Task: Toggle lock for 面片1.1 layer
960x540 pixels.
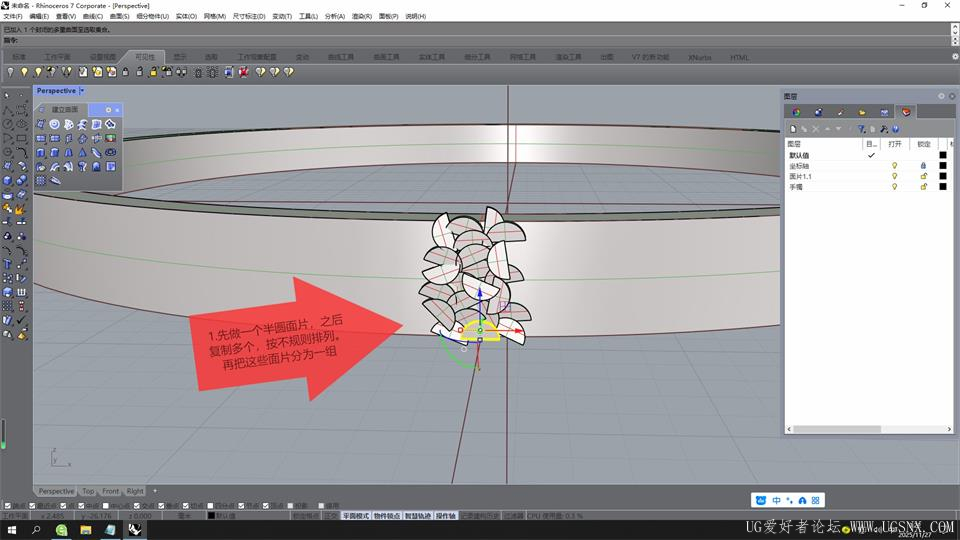Action: (x=923, y=176)
